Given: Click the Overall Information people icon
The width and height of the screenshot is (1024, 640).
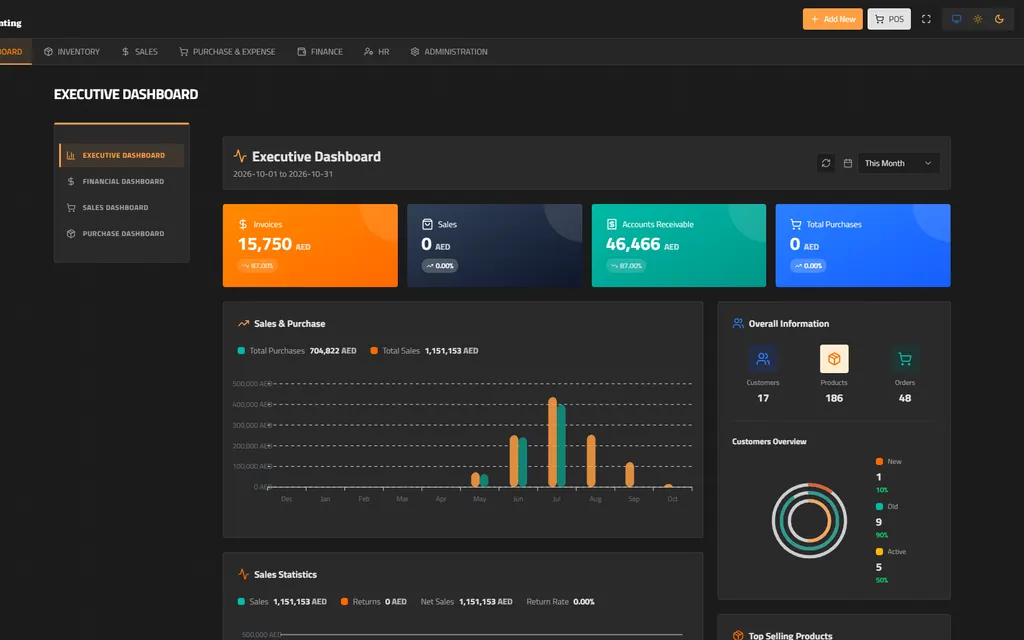Looking at the screenshot, I should pos(738,323).
